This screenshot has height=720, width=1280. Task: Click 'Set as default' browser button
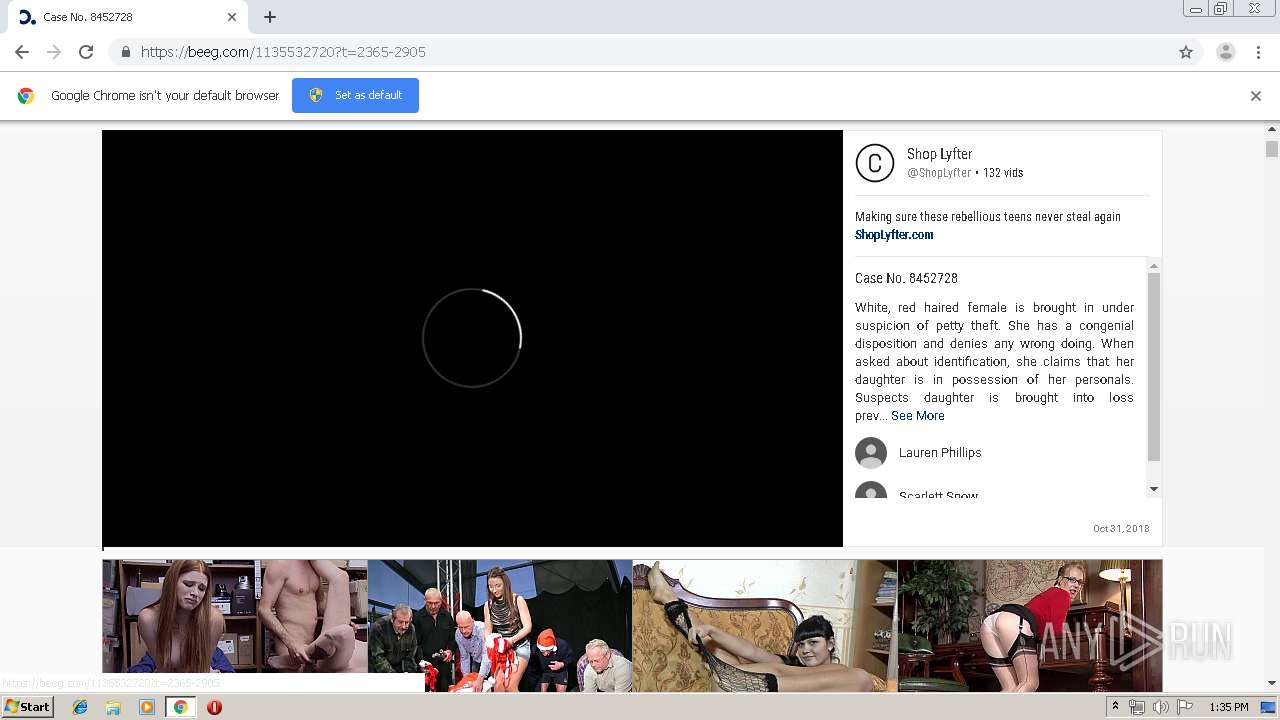tap(355, 95)
